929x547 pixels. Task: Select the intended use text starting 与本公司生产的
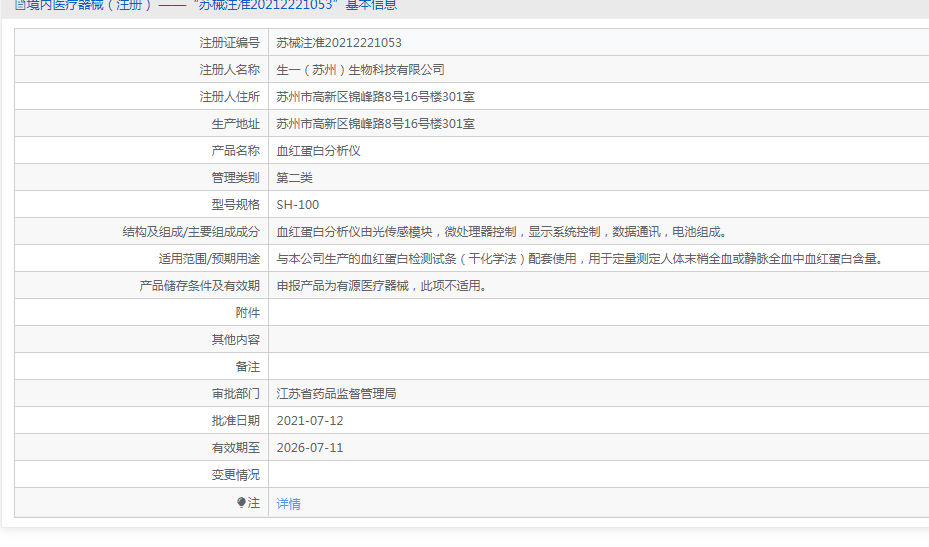pyautogui.click(x=579, y=258)
